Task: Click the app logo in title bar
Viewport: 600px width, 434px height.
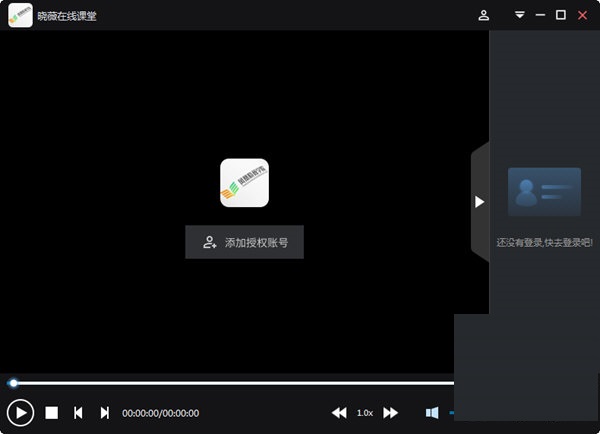Action: point(20,15)
